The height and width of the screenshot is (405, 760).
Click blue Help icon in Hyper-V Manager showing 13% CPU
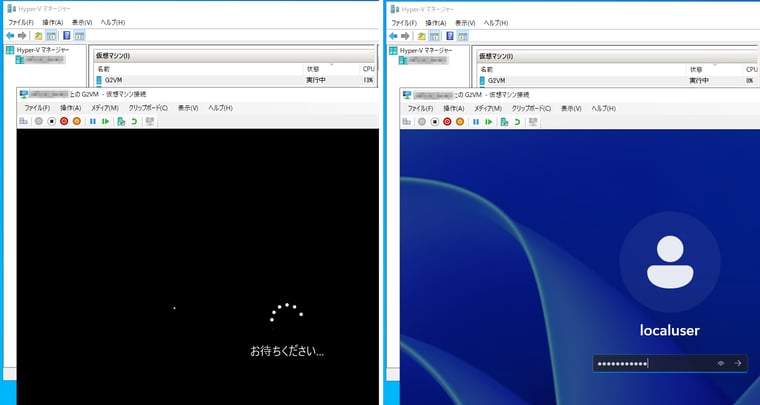coord(67,36)
